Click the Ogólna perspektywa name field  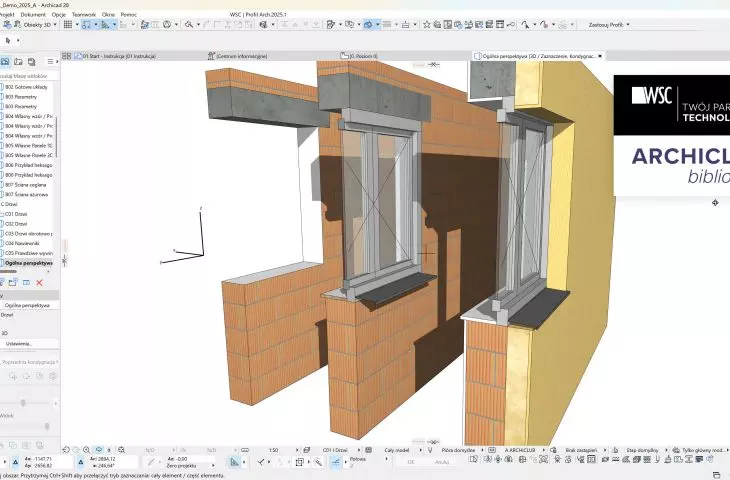click(x=30, y=305)
